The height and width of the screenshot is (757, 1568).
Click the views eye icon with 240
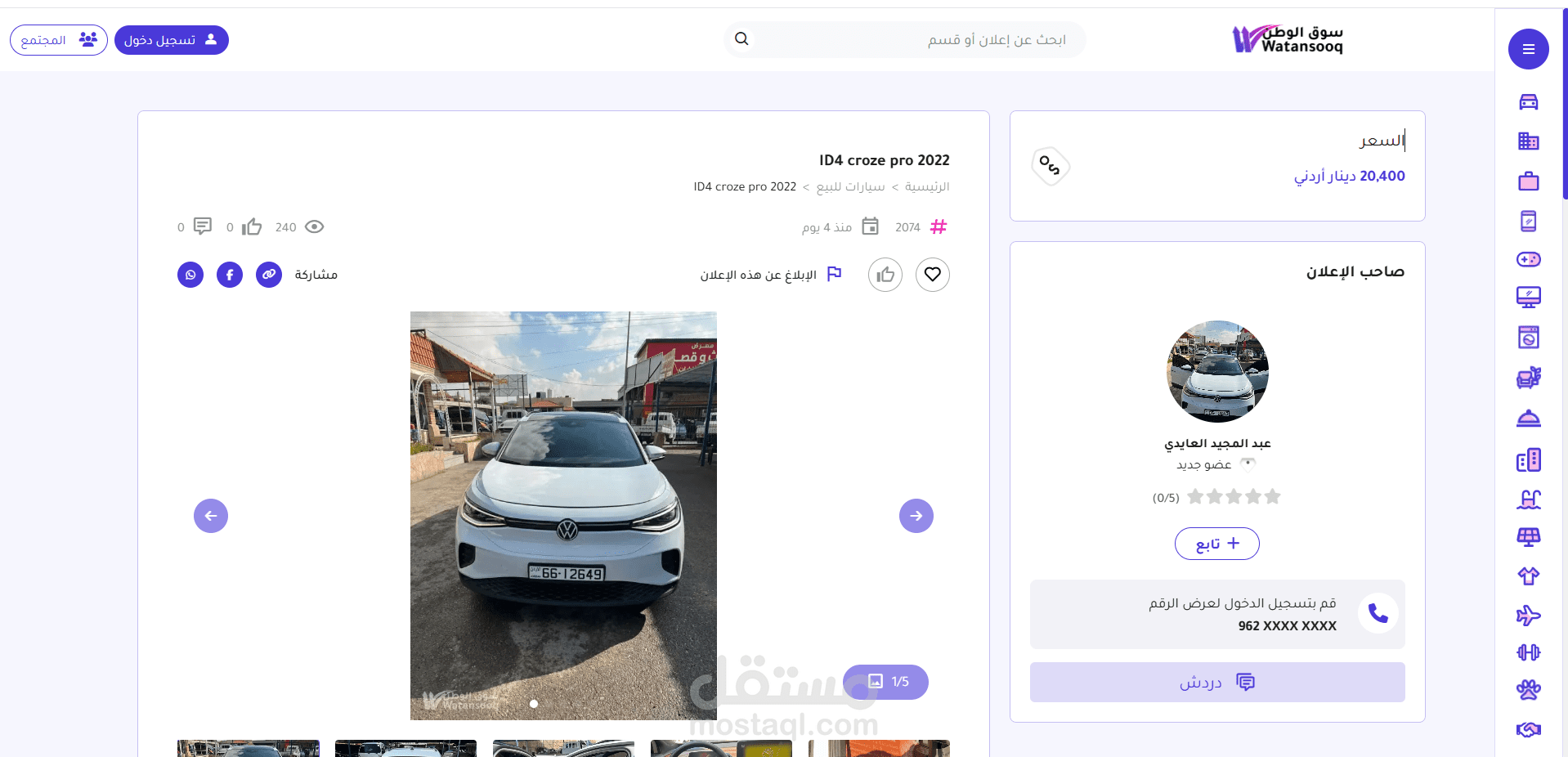coord(315,226)
